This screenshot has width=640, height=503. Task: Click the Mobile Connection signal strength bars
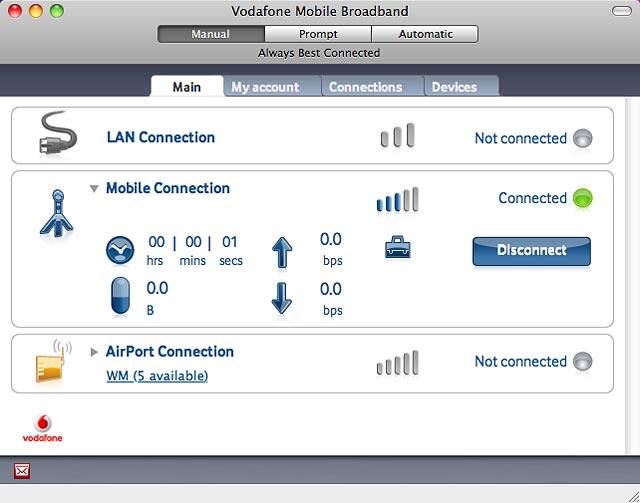398,199
